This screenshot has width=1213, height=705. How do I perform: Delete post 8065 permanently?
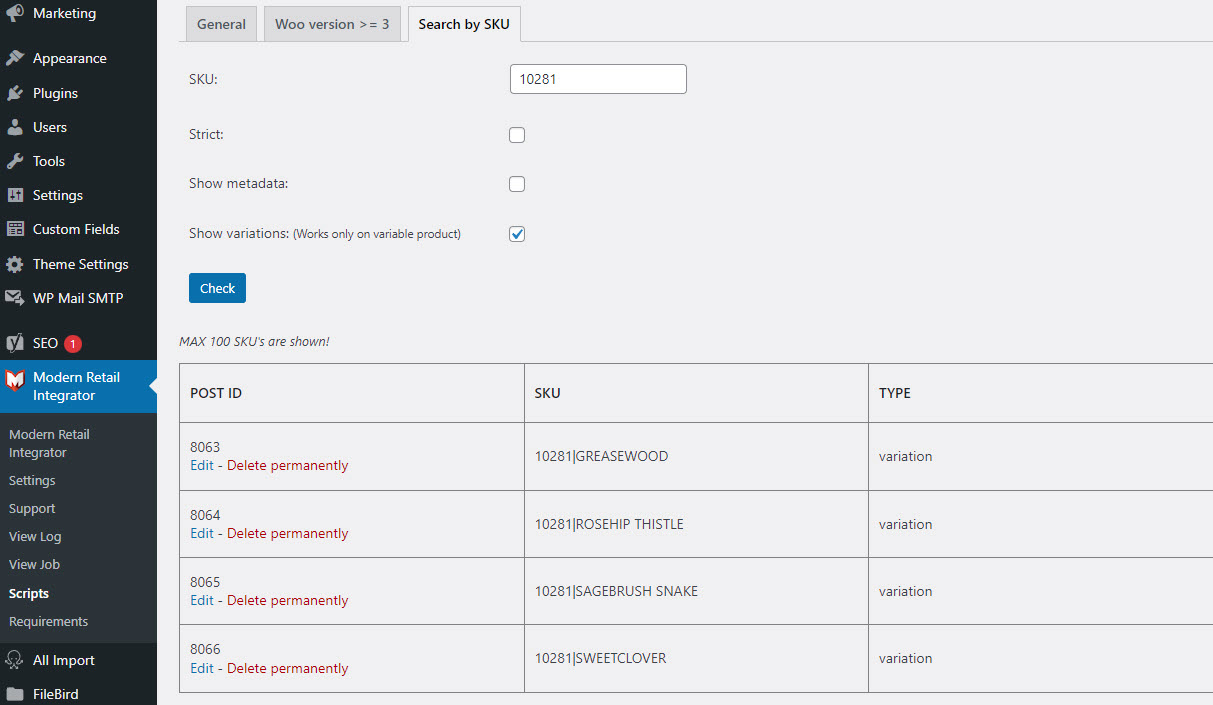288,600
